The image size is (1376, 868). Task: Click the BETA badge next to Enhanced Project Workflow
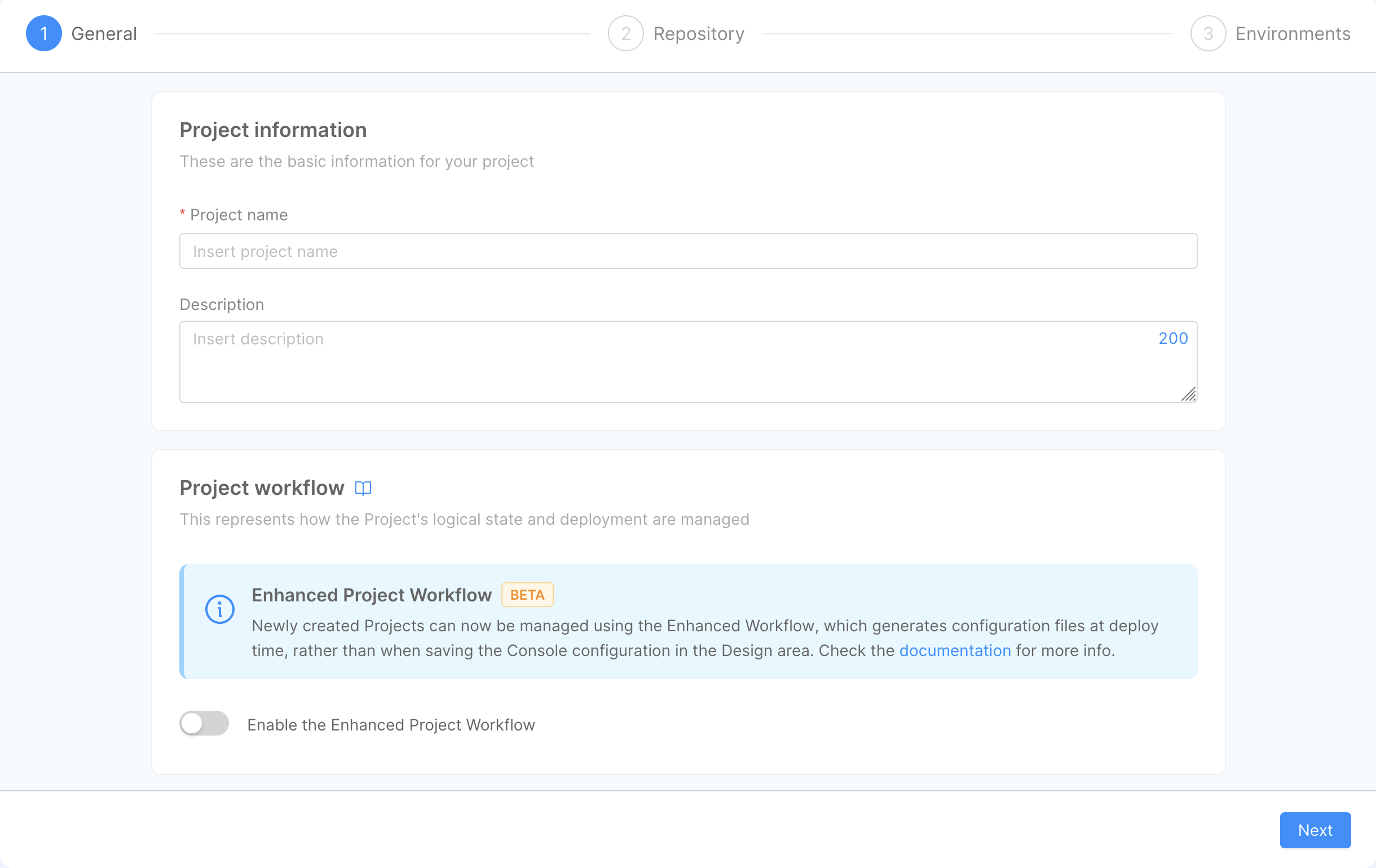point(527,595)
